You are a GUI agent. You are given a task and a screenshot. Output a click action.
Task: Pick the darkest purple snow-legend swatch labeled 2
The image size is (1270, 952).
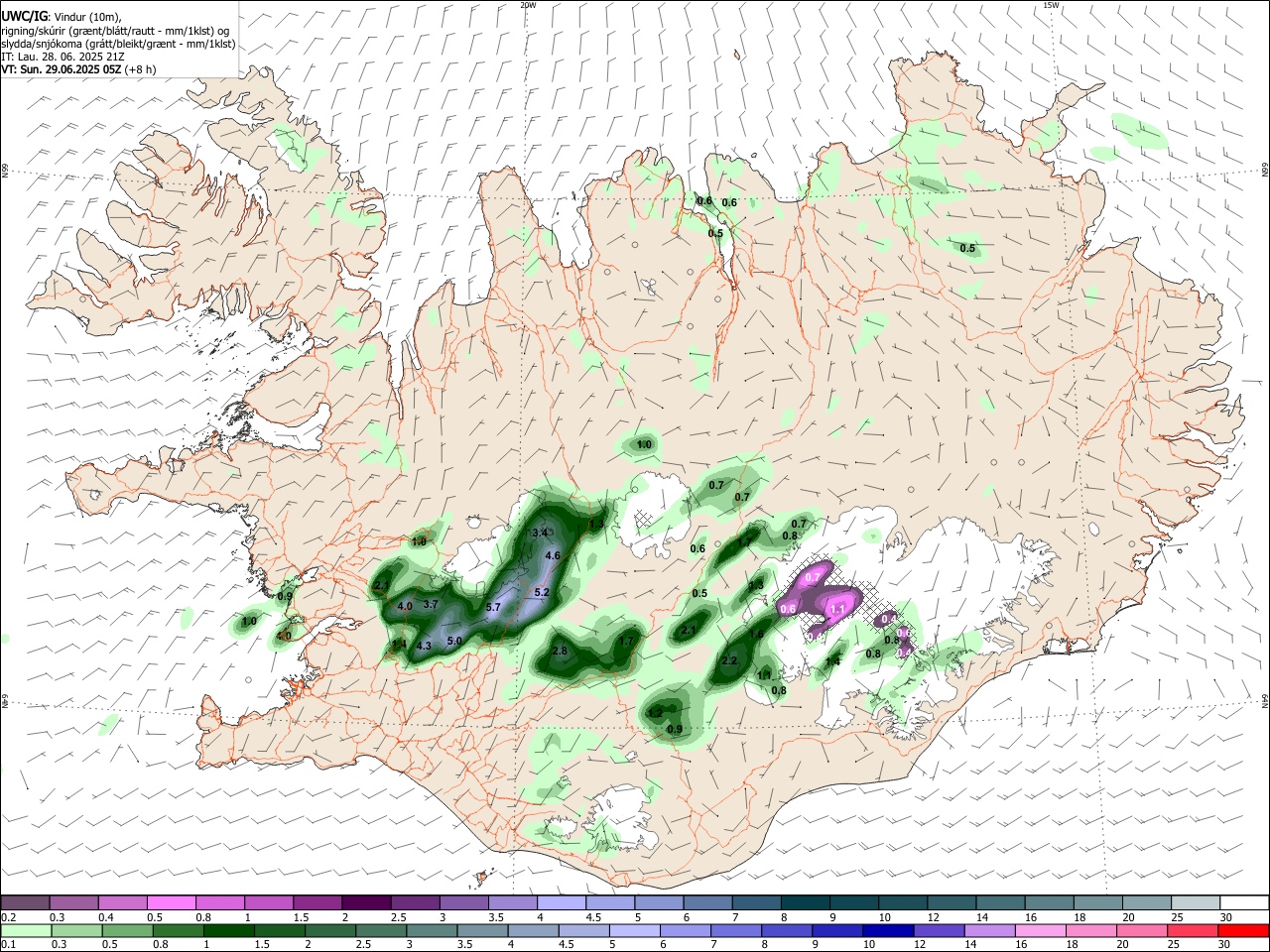[x=366, y=902]
